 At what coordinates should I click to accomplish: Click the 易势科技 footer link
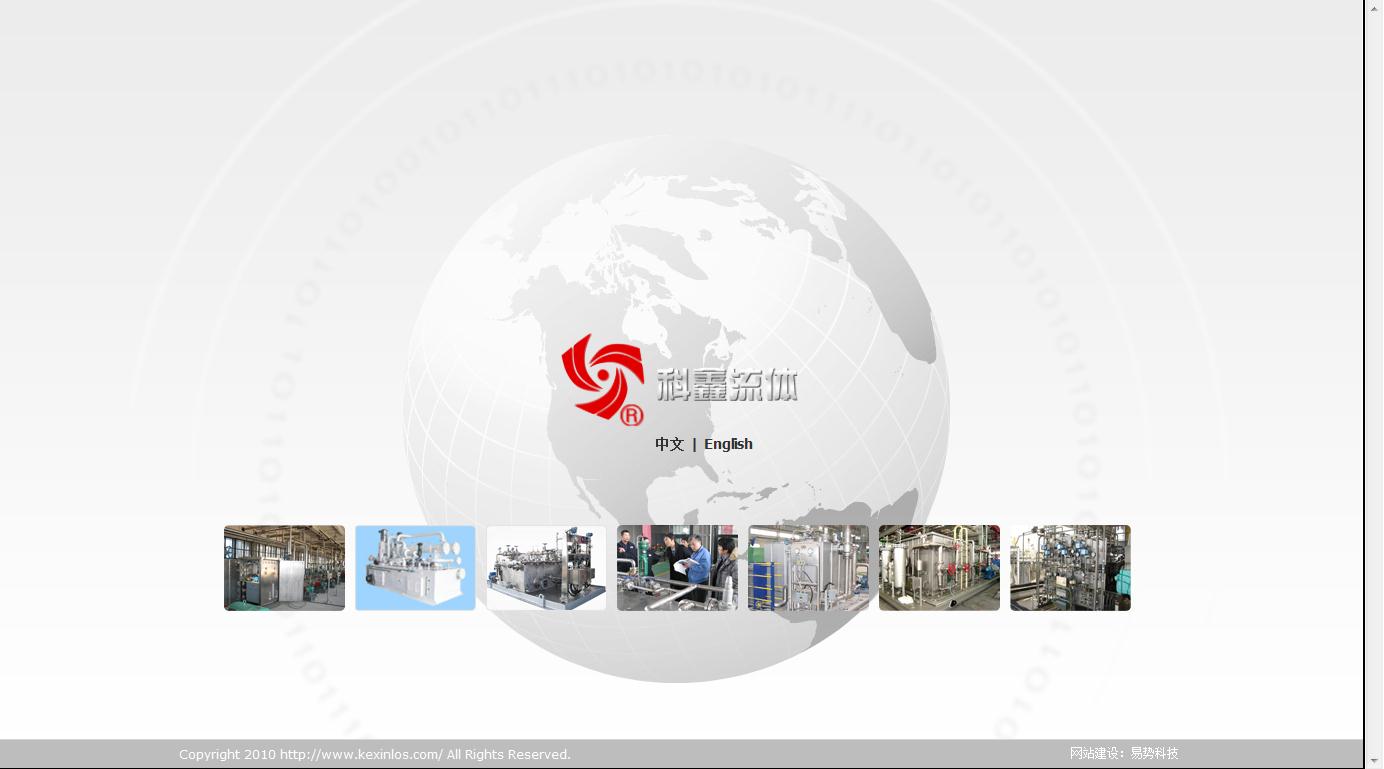(x=1154, y=754)
